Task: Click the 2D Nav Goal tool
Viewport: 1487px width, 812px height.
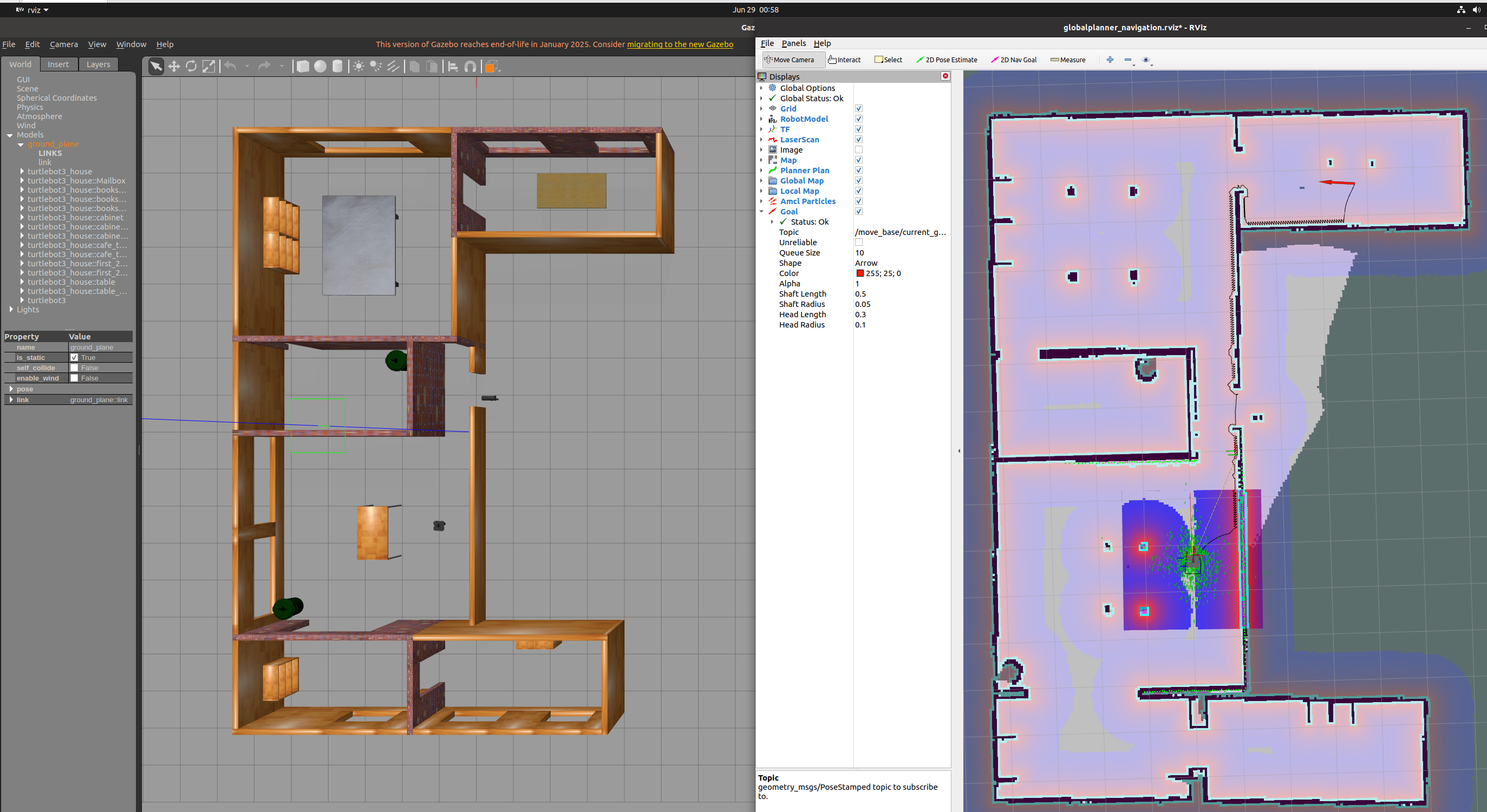Action: (x=1014, y=60)
